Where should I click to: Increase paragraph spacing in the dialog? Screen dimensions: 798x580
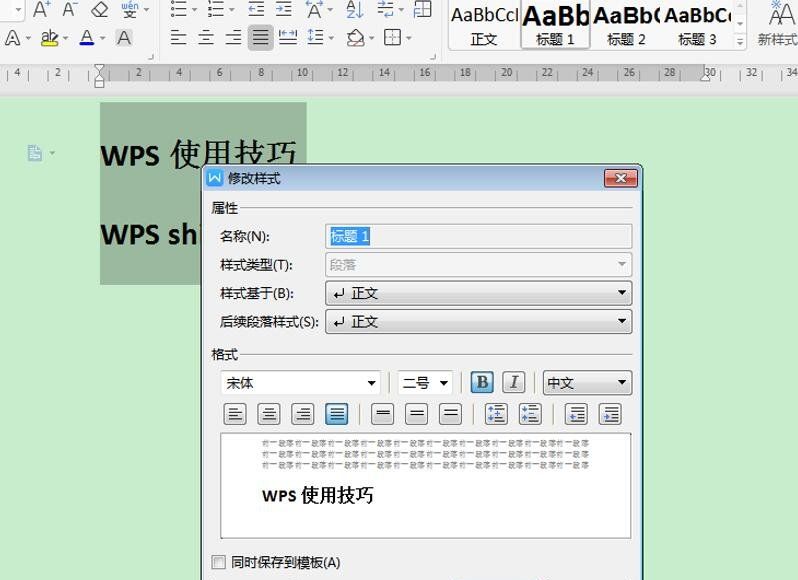[x=496, y=414]
